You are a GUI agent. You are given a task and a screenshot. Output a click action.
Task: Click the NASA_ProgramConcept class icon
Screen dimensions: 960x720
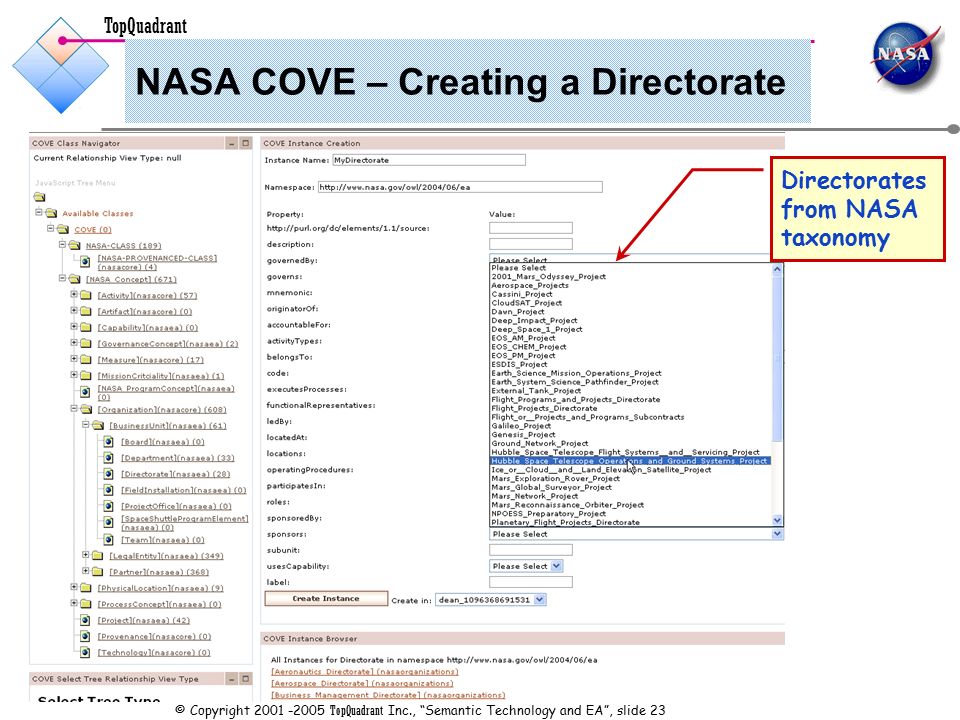click(x=86, y=392)
